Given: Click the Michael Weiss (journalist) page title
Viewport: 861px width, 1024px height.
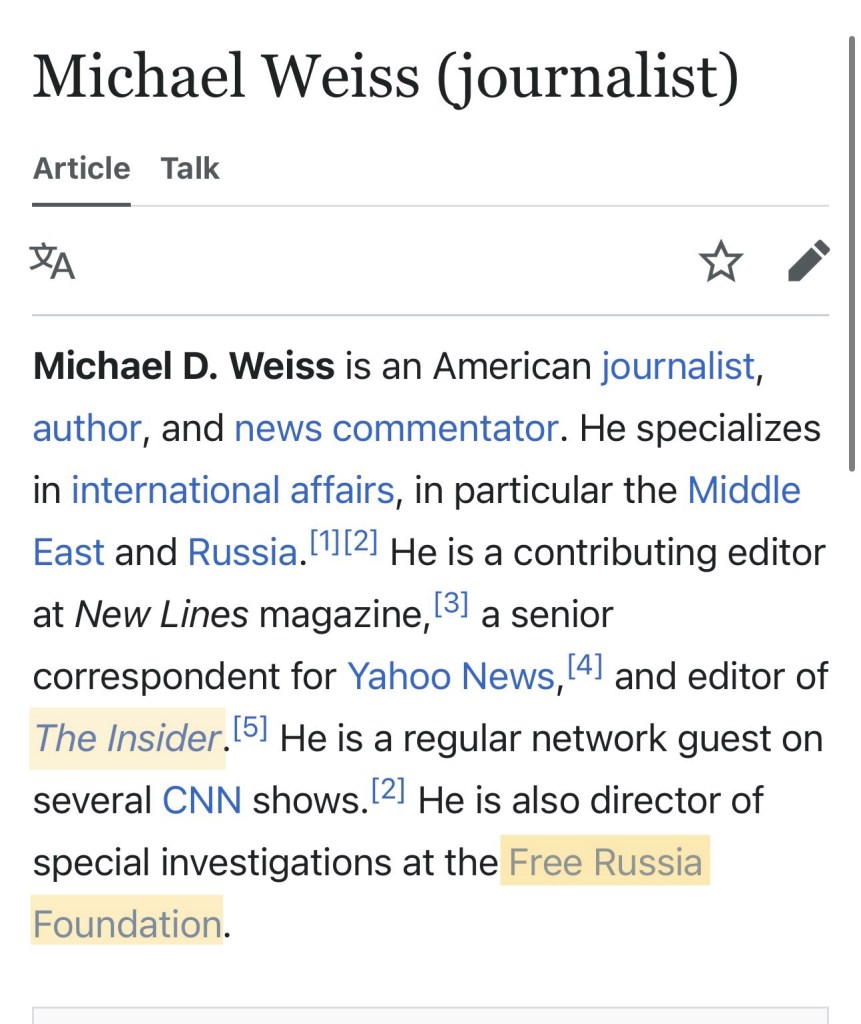Looking at the screenshot, I should (x=385, y=78).
